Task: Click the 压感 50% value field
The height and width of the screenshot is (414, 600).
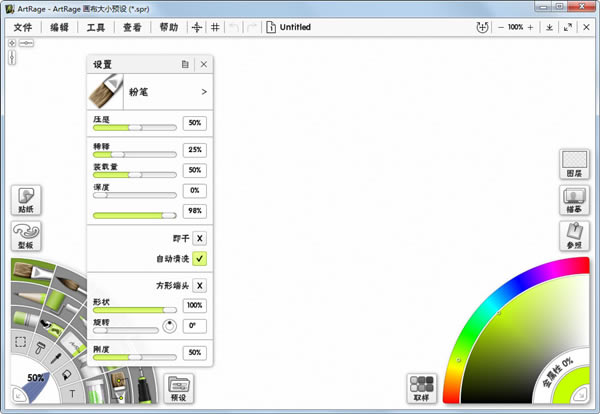Action: point(195,123)
